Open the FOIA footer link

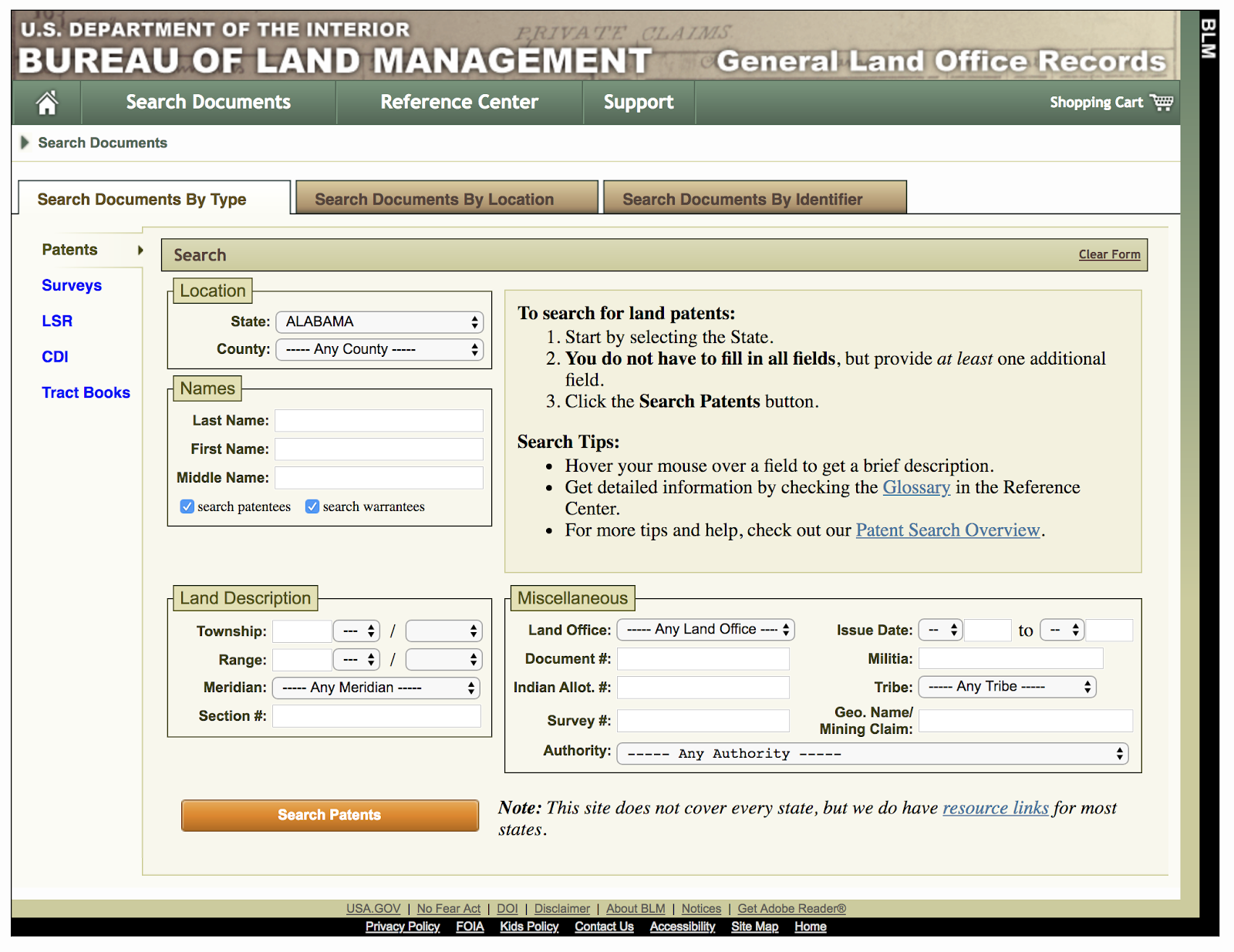(x=470, y=927)
